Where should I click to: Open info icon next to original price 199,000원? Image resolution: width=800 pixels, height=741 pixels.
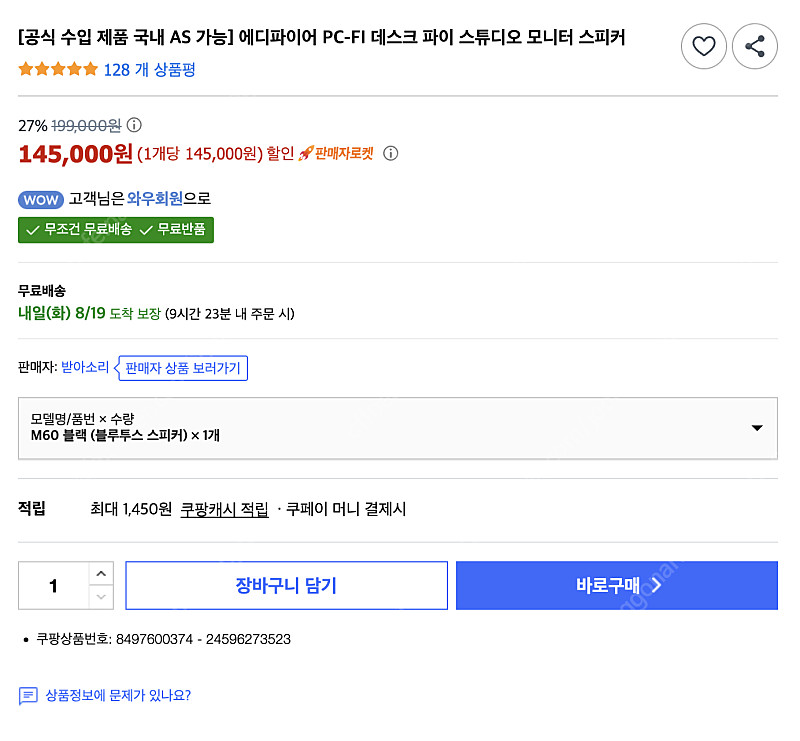(135, 124)
